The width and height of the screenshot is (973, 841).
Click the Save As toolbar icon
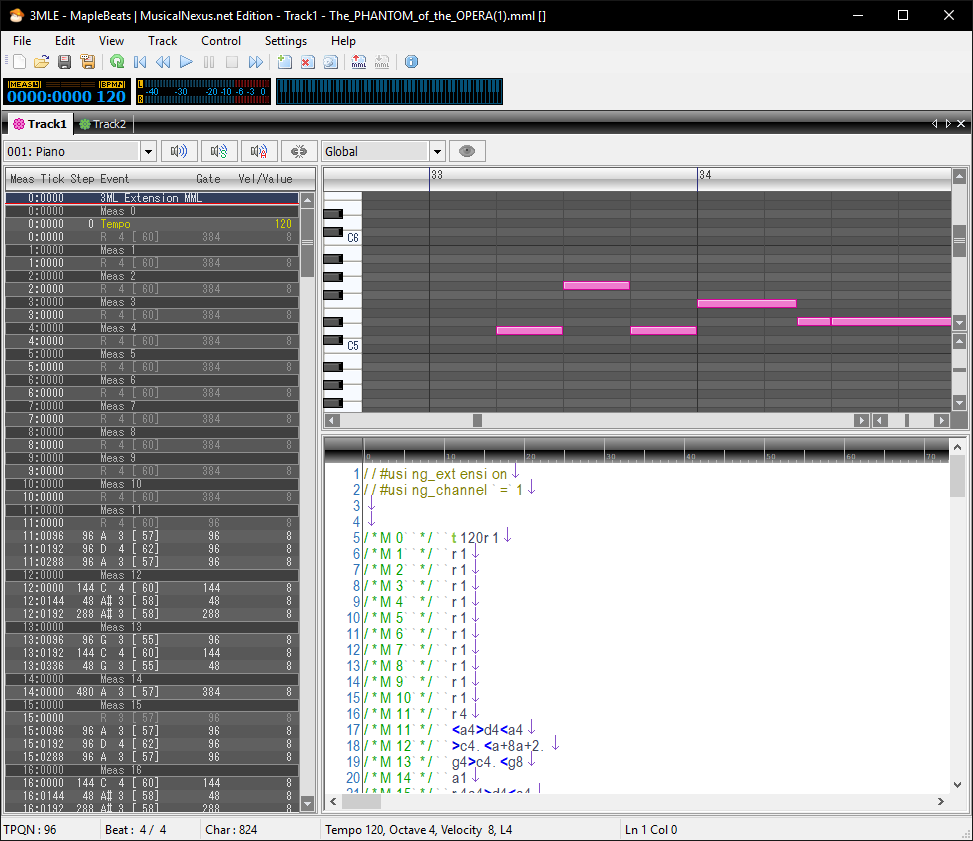(x=87, y=61)
